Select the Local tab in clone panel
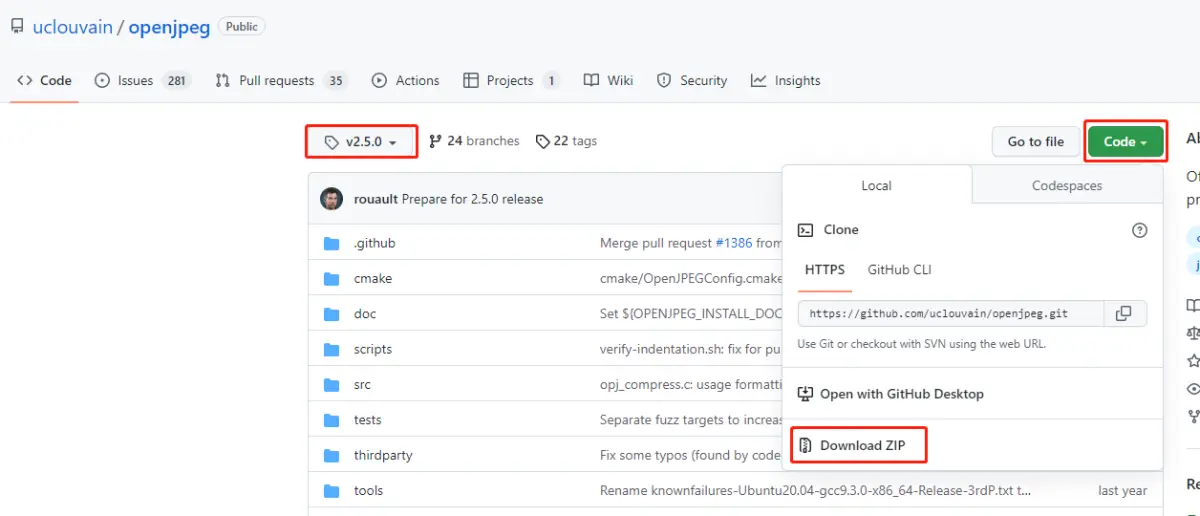 pyautogui.click(x=876, y=186)
